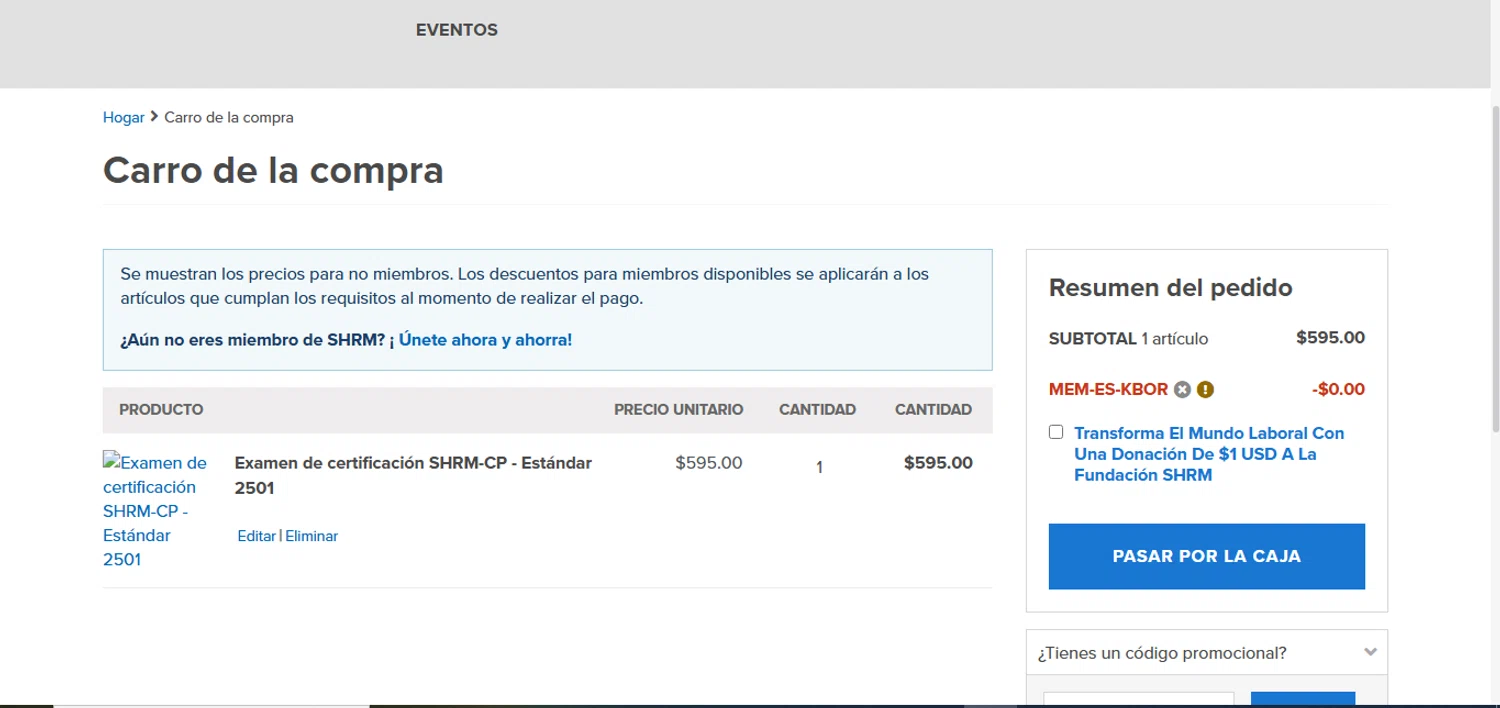The image size is (1500, 708).
Task: Open the SHRM Foundation donation link
Action: (x=1209, y=454)
